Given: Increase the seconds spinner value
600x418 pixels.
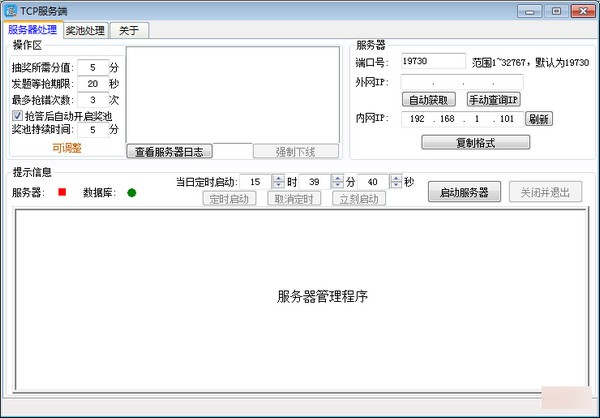Looking at the screenshot, I should pos(396,178).
